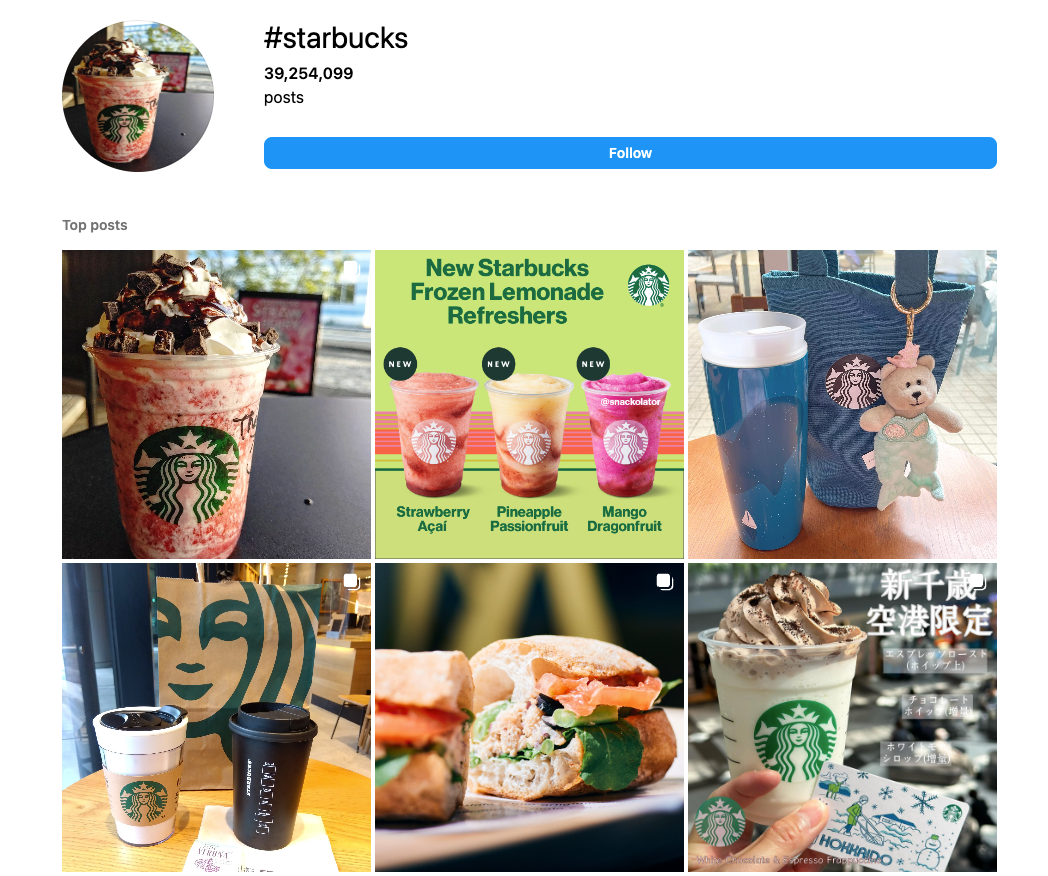1048x876 pixels.
Task: Open the Frozen Lemonade Refreshers post
Action: (x=529, y=404)
